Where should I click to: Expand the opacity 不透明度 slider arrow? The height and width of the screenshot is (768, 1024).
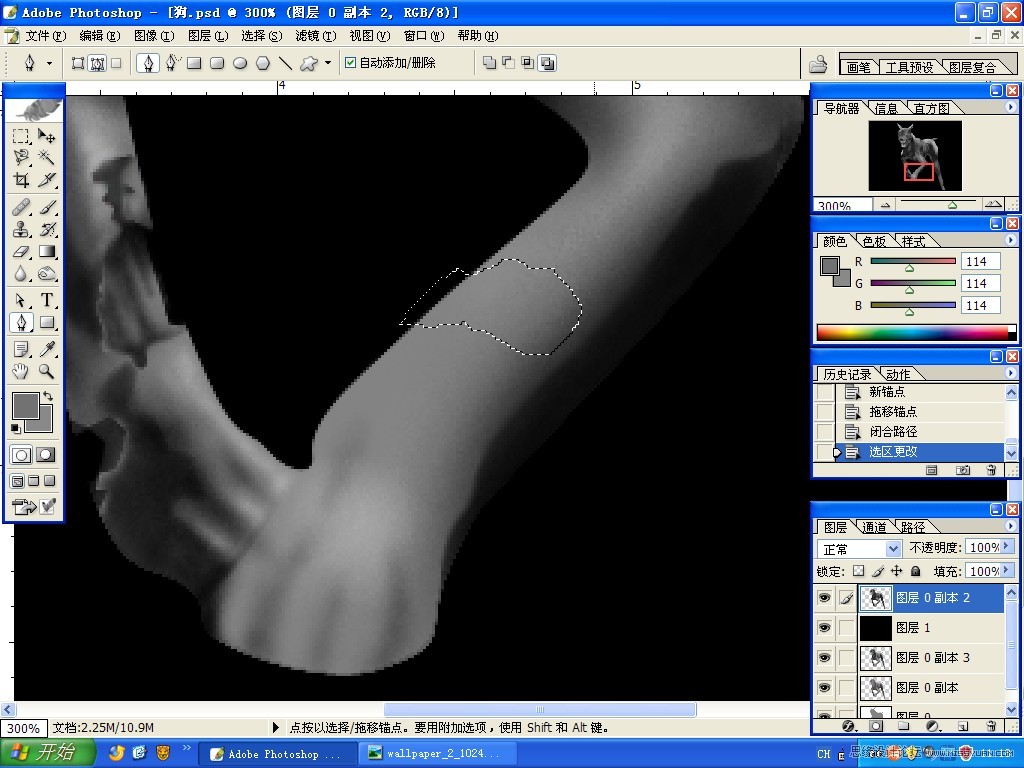[1006, 547]
